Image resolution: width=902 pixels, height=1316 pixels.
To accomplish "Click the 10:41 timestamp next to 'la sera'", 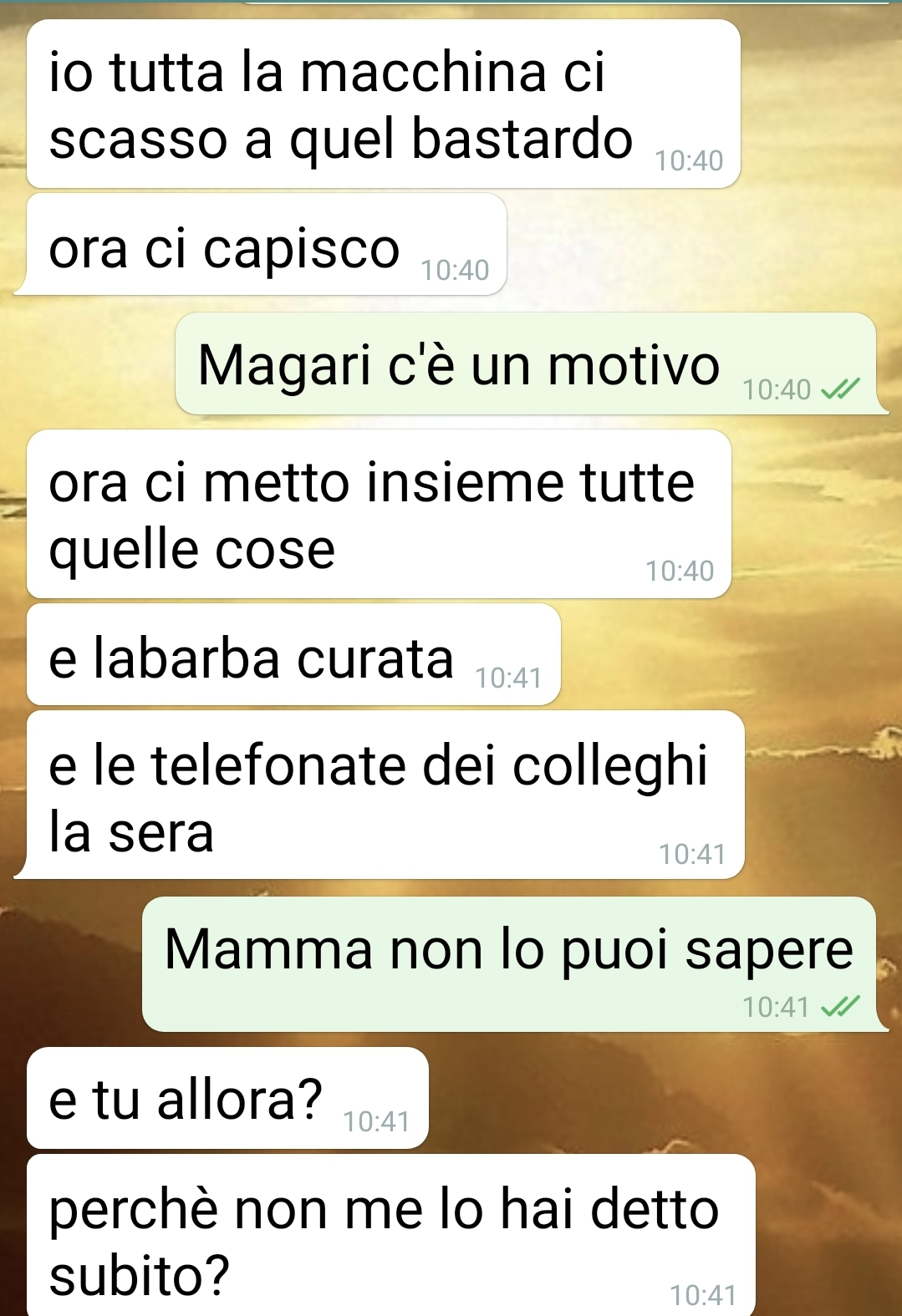I will [691, 854].
